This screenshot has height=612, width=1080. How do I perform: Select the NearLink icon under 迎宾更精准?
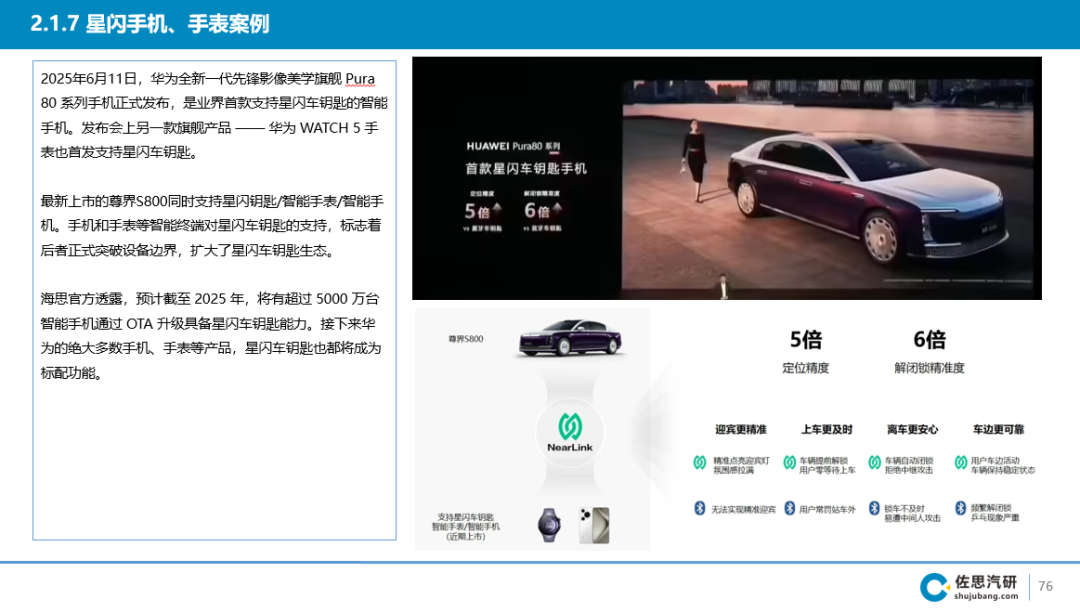pyautogui.click(x=700, y=462)
